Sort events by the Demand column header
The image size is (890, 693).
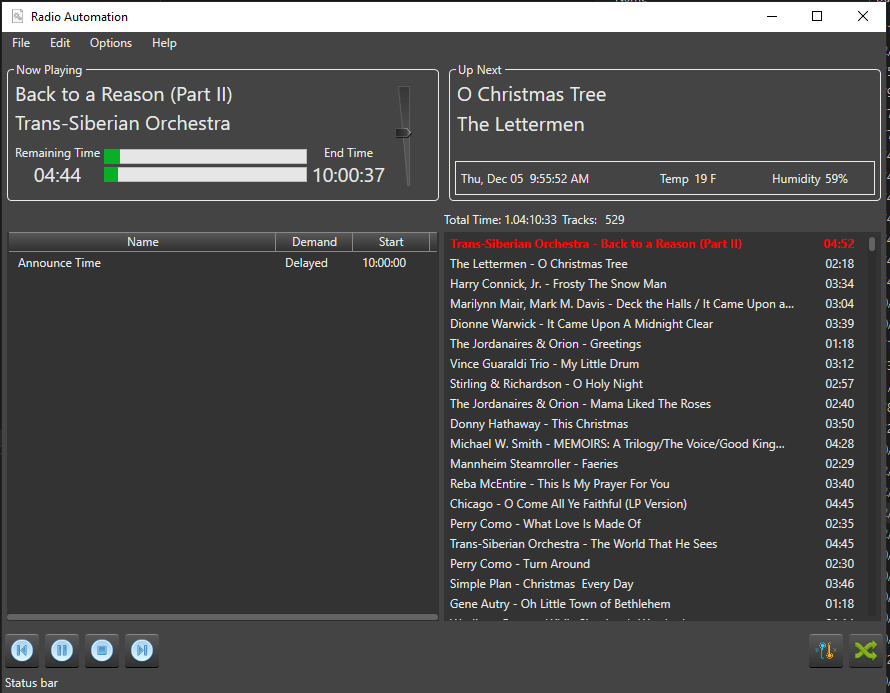pos(314,242)
